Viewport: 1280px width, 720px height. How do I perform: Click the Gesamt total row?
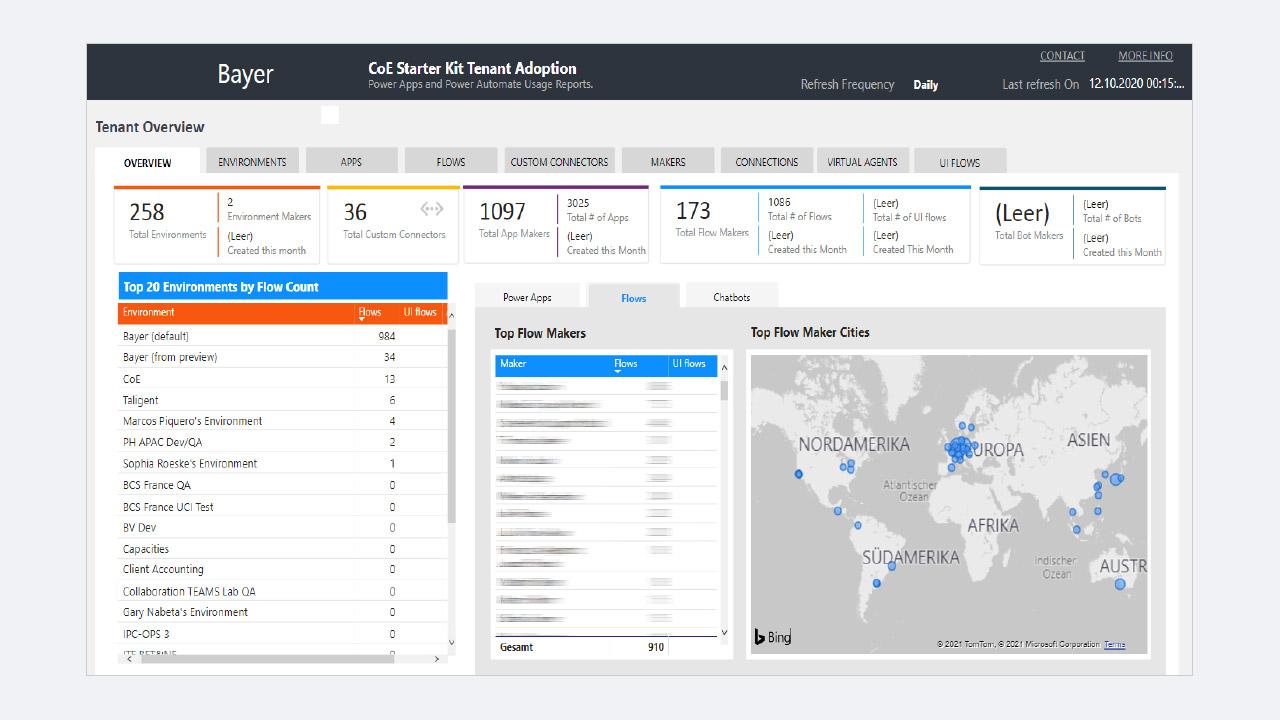605,647
